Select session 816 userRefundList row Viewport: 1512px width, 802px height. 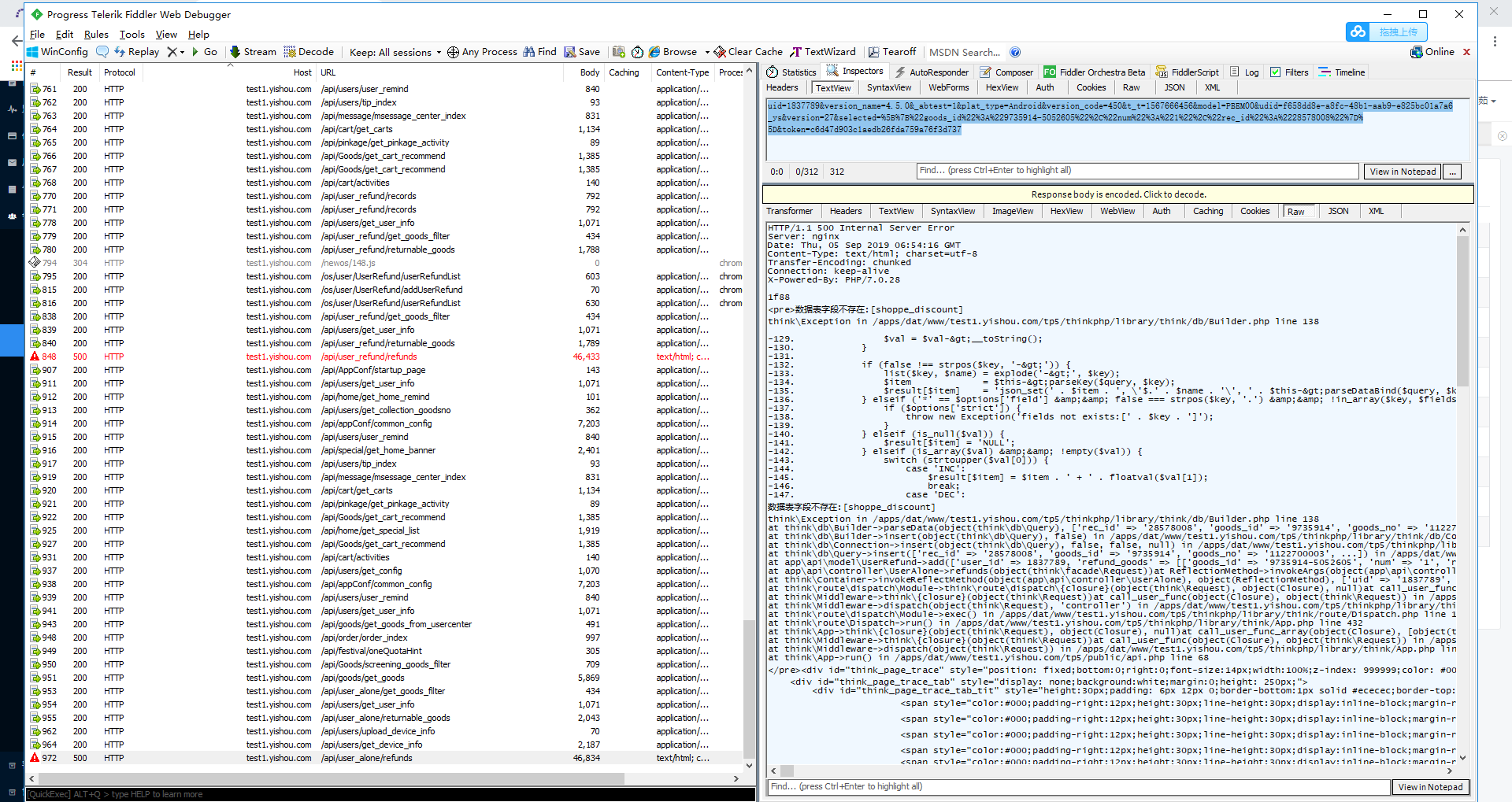386,303
